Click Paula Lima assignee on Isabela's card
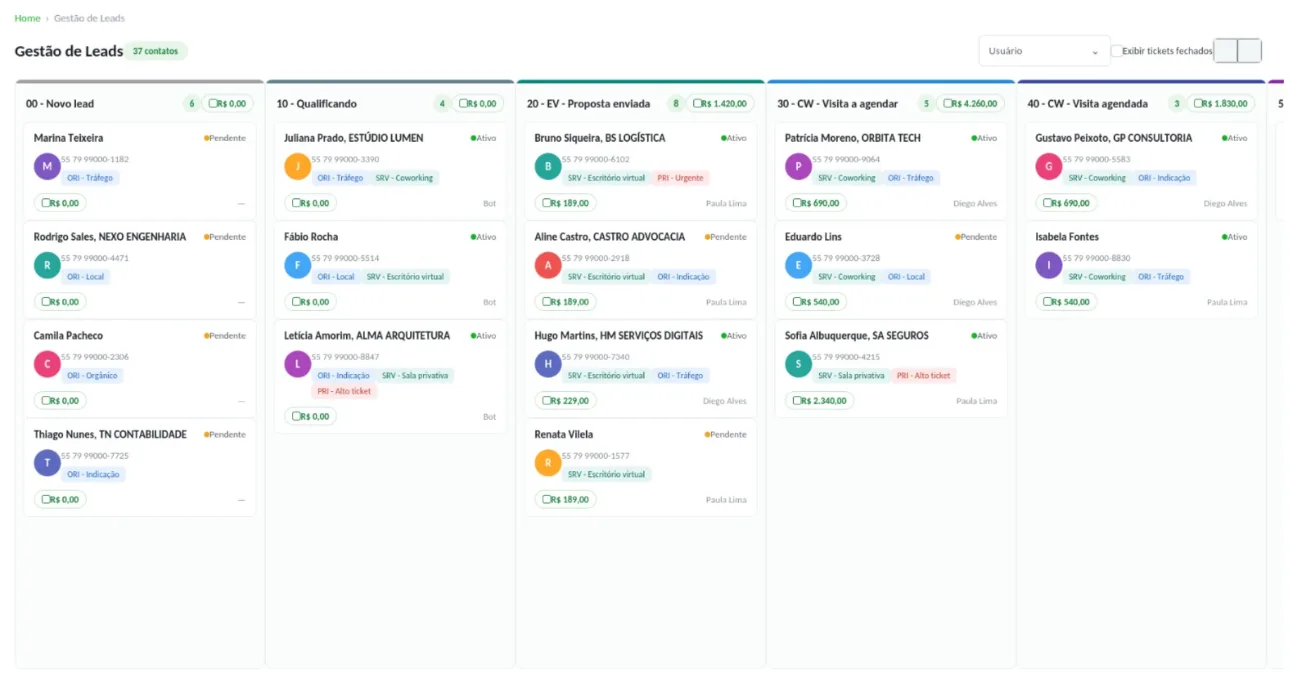Image resolution: width=1291 pixels, height=675 pixels. pyautogui.click(x=1227, y=302)
